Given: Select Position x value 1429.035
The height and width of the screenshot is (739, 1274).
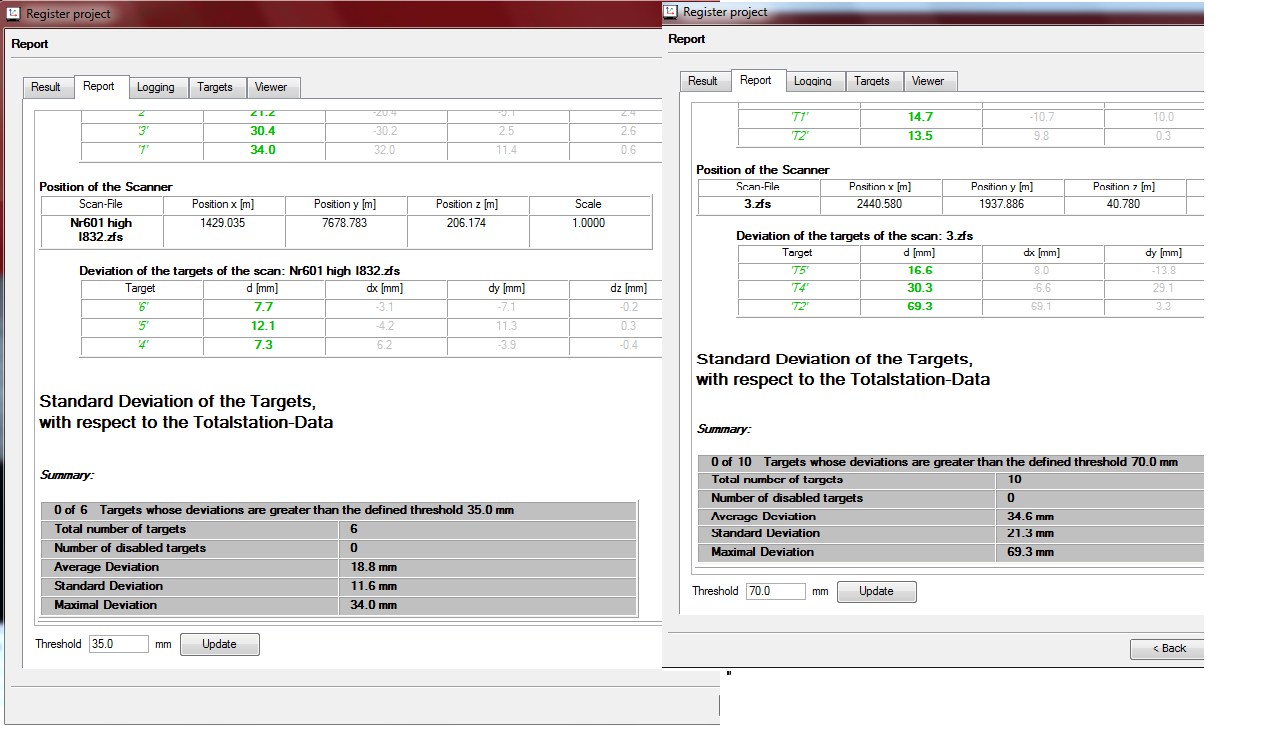Looking at the screenshot, I should click(224, 223).
